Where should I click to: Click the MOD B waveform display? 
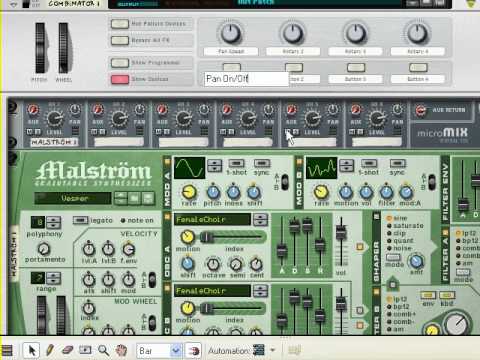click(321, 168)
